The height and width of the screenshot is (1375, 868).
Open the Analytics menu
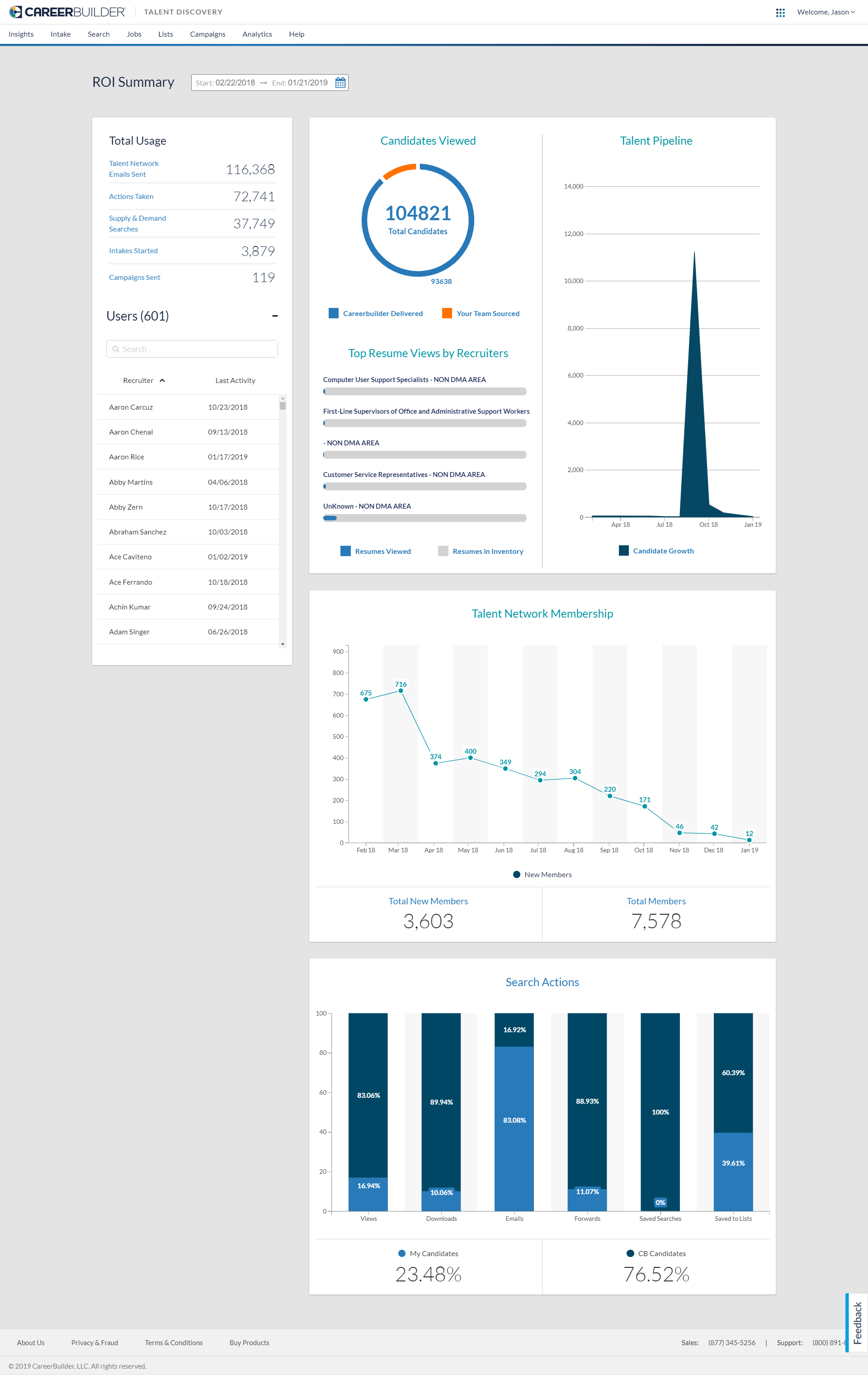tap(257, 34)
